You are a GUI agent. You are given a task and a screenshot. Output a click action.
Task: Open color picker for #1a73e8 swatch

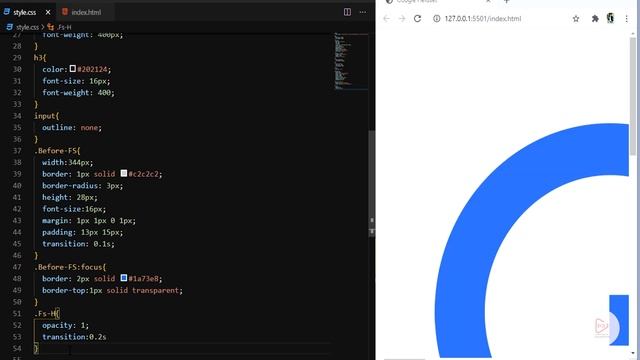[124, 278]
